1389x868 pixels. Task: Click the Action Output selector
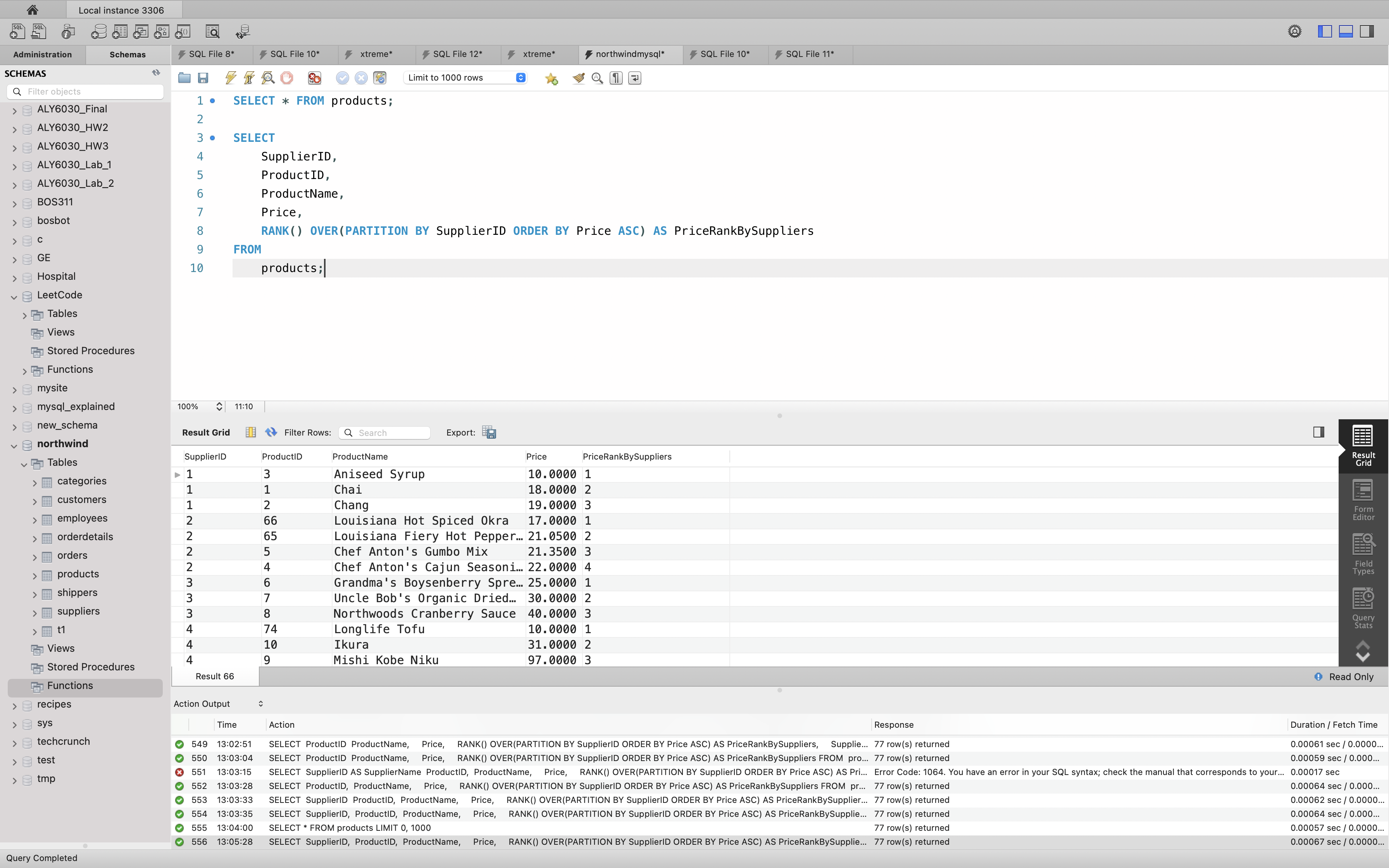218,704
